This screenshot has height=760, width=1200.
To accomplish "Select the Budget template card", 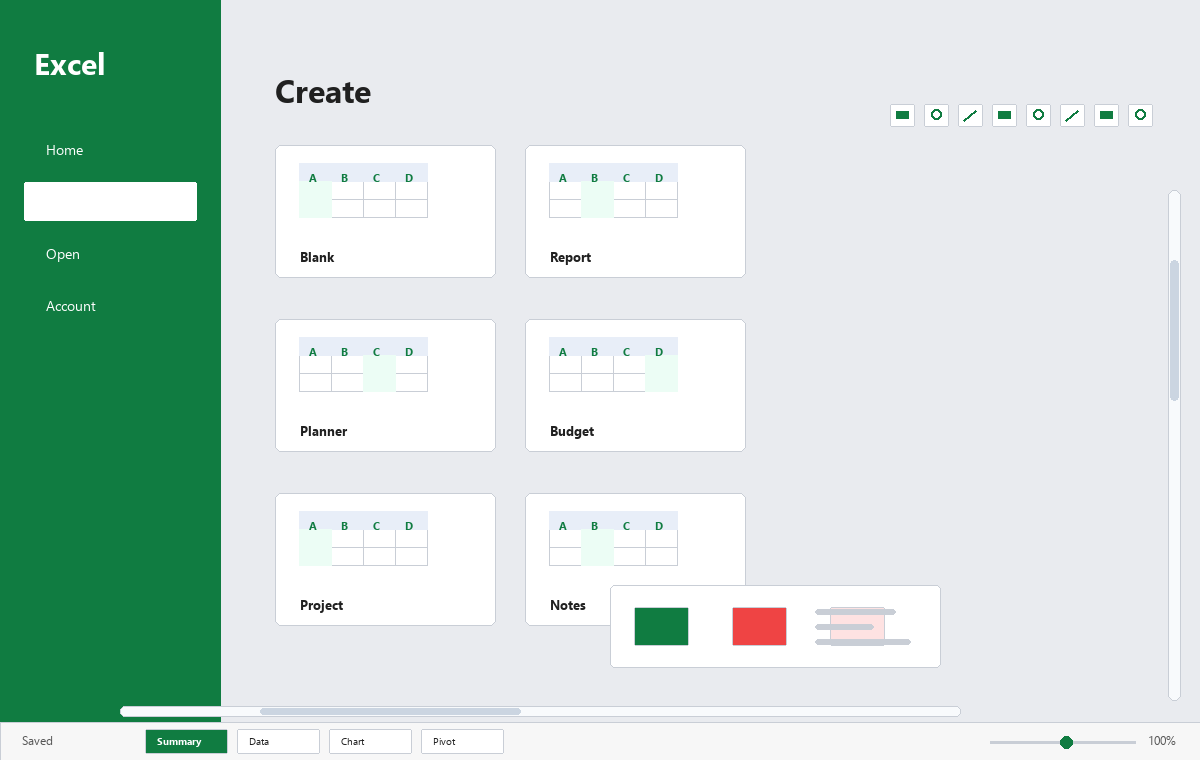I will (635, 385).
